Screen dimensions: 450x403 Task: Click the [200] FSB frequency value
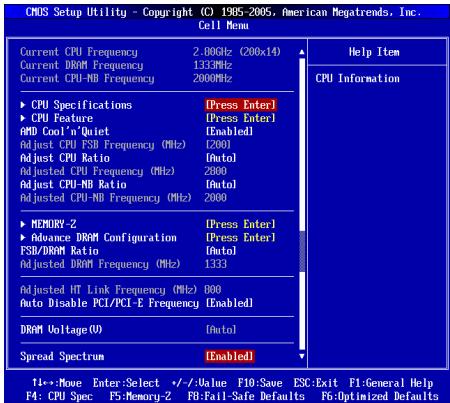pyautogui.click(x=218, y=145)
